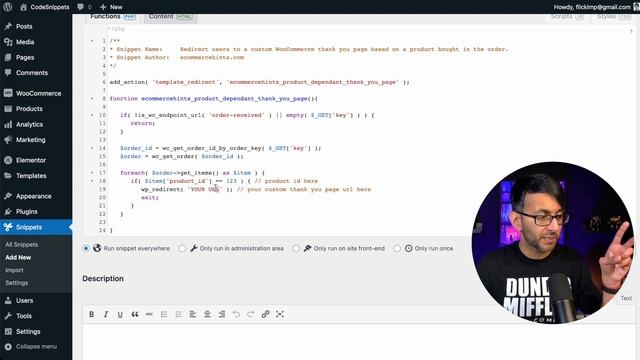Click the 123 product id value
640x360 pixels.
(x=231, y=181)
